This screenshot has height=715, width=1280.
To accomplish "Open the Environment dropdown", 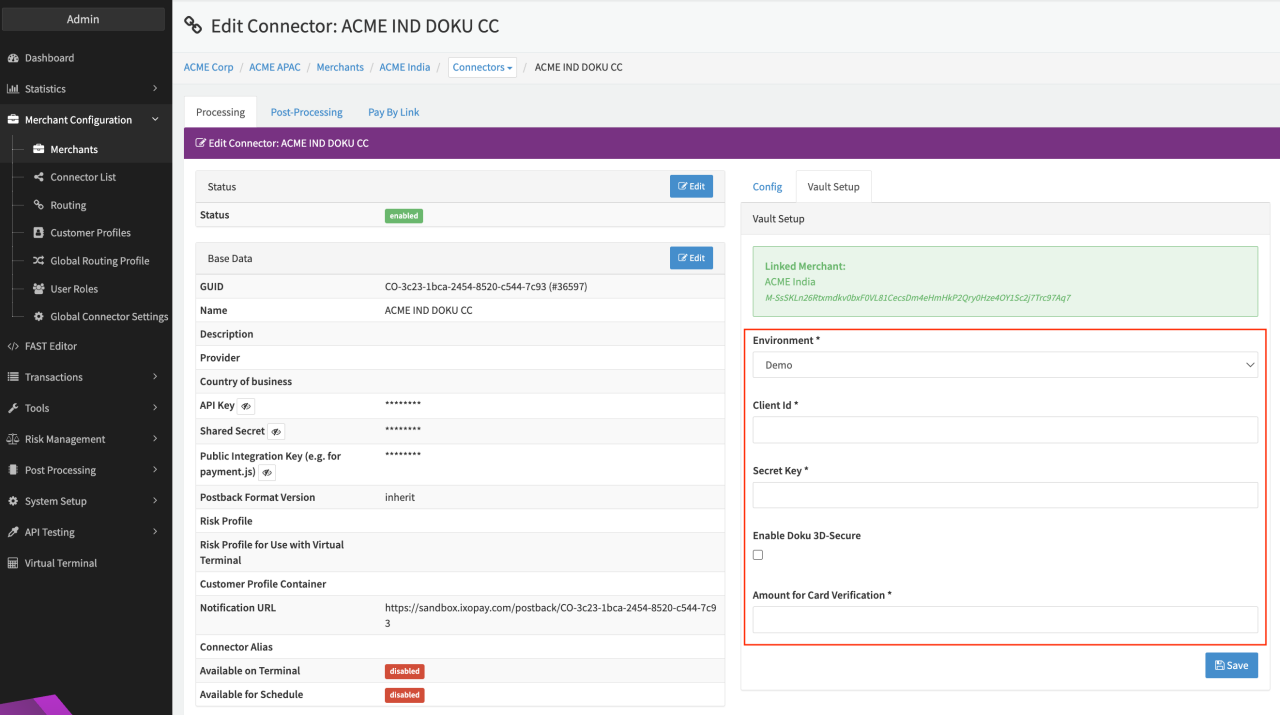I will (1004, 365).
